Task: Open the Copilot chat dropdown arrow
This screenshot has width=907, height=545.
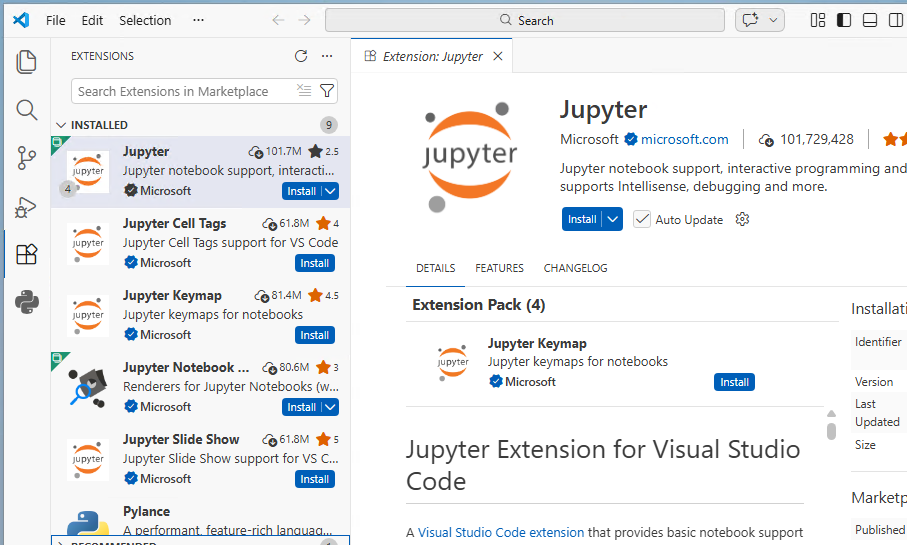Action: coord(773,20)
